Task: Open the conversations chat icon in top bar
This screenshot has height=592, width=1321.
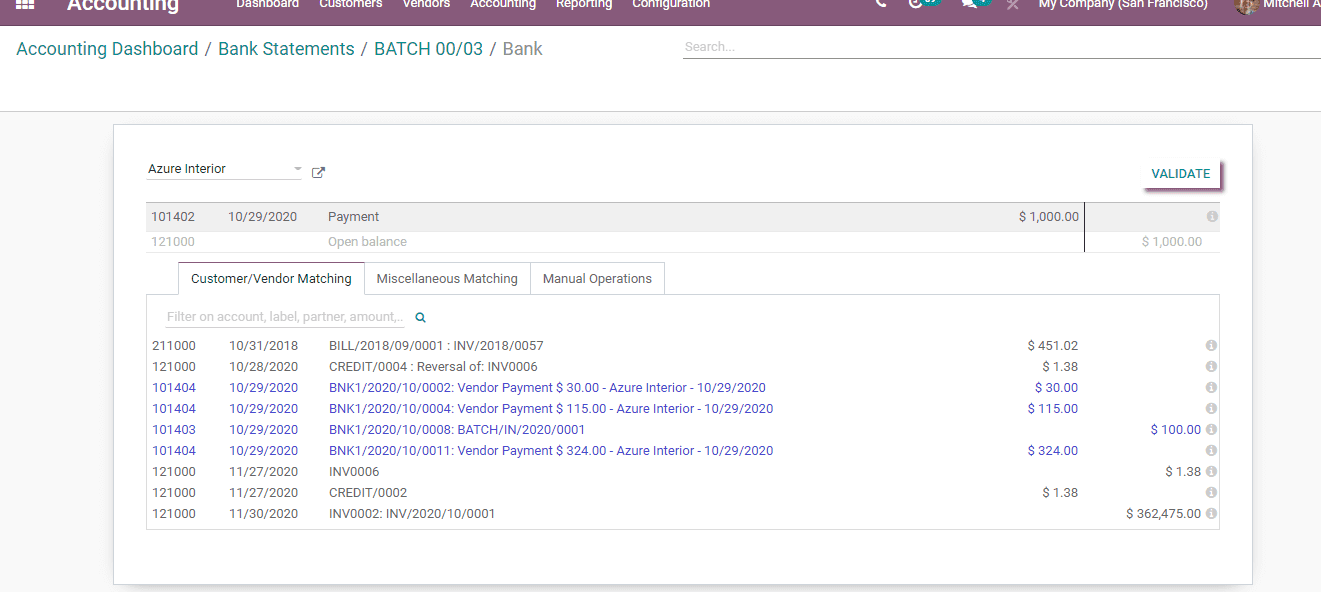Action: pyautogui.click(x=969, y=4)
